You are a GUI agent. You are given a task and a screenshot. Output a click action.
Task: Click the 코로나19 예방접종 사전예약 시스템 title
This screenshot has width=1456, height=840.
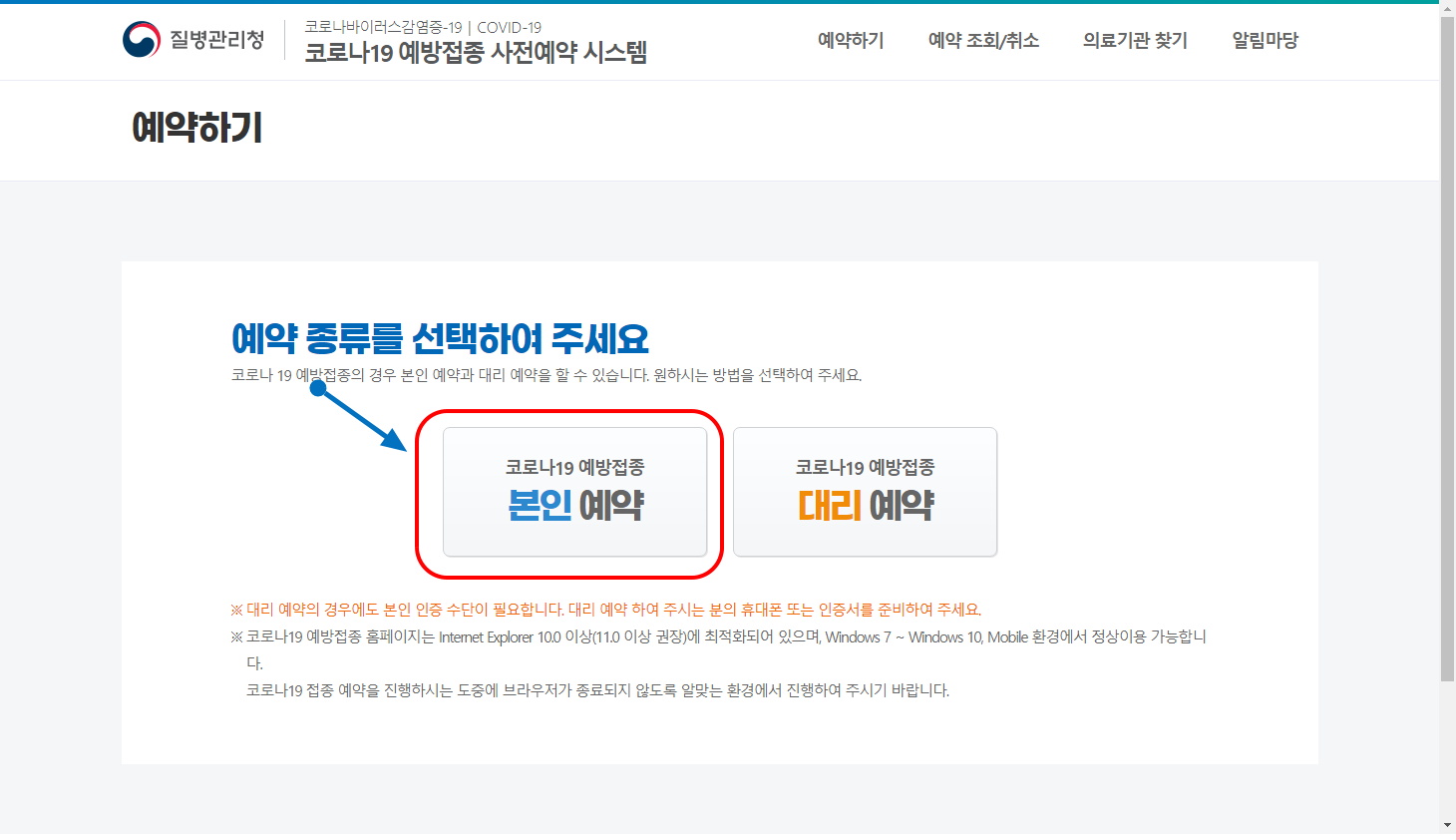click(x=476, y=53)
